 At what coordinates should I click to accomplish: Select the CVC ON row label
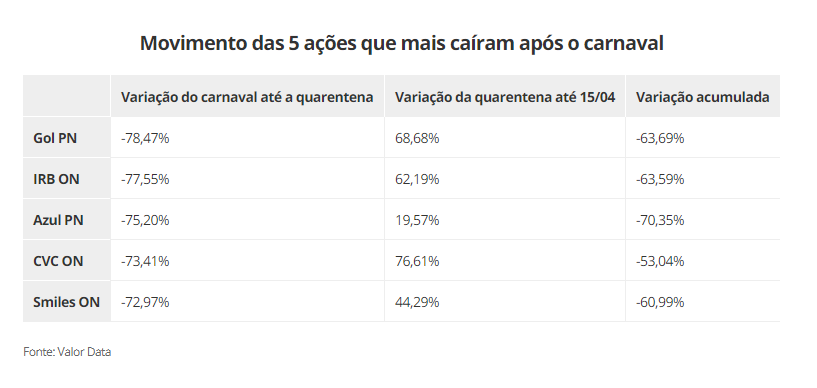(x=58, y=261)
